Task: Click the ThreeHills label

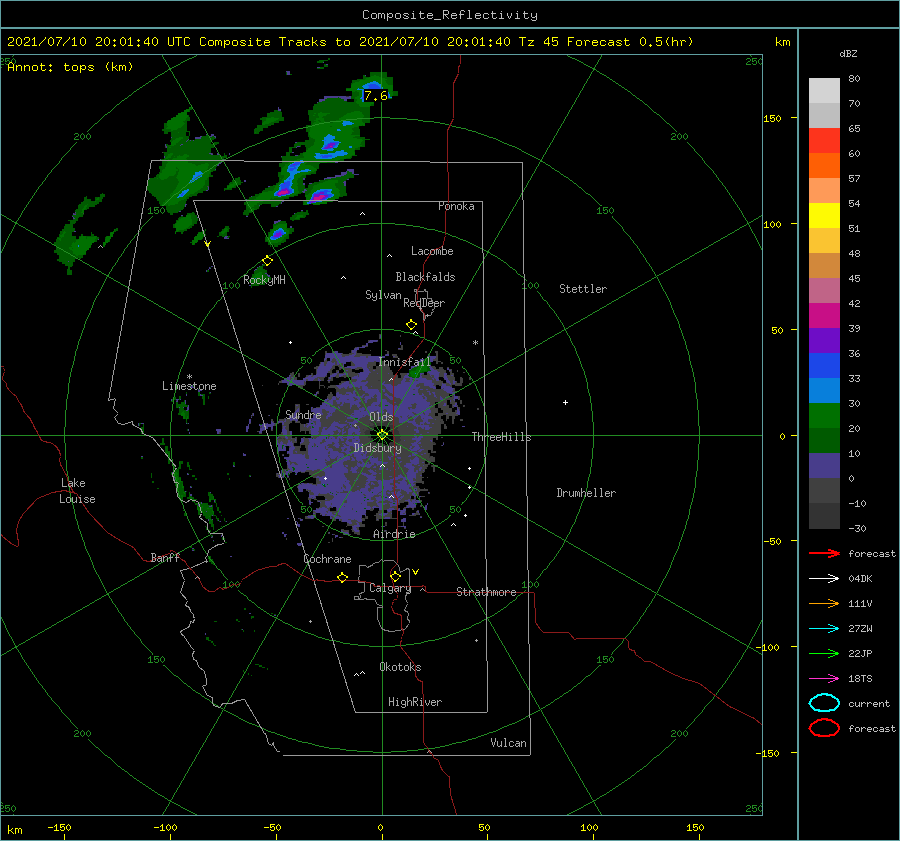Action: click(x=502, y=437)
